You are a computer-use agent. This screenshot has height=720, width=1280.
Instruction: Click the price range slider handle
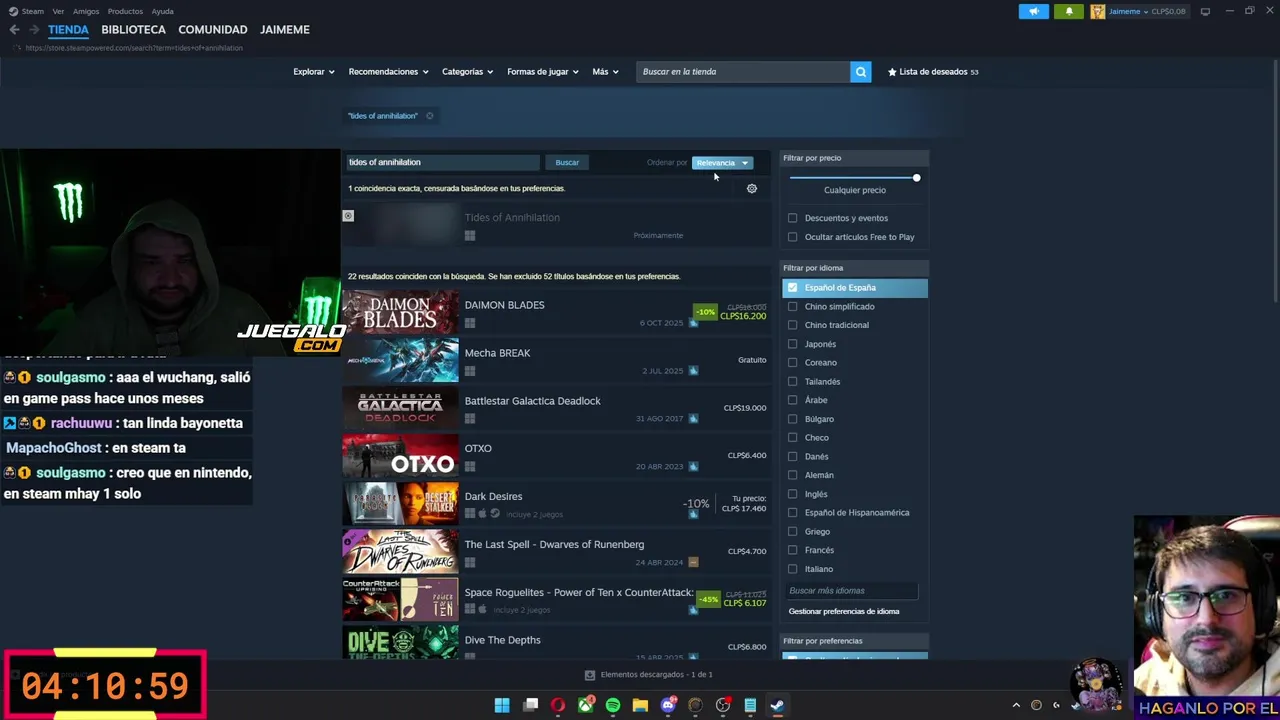coord(916,178)
